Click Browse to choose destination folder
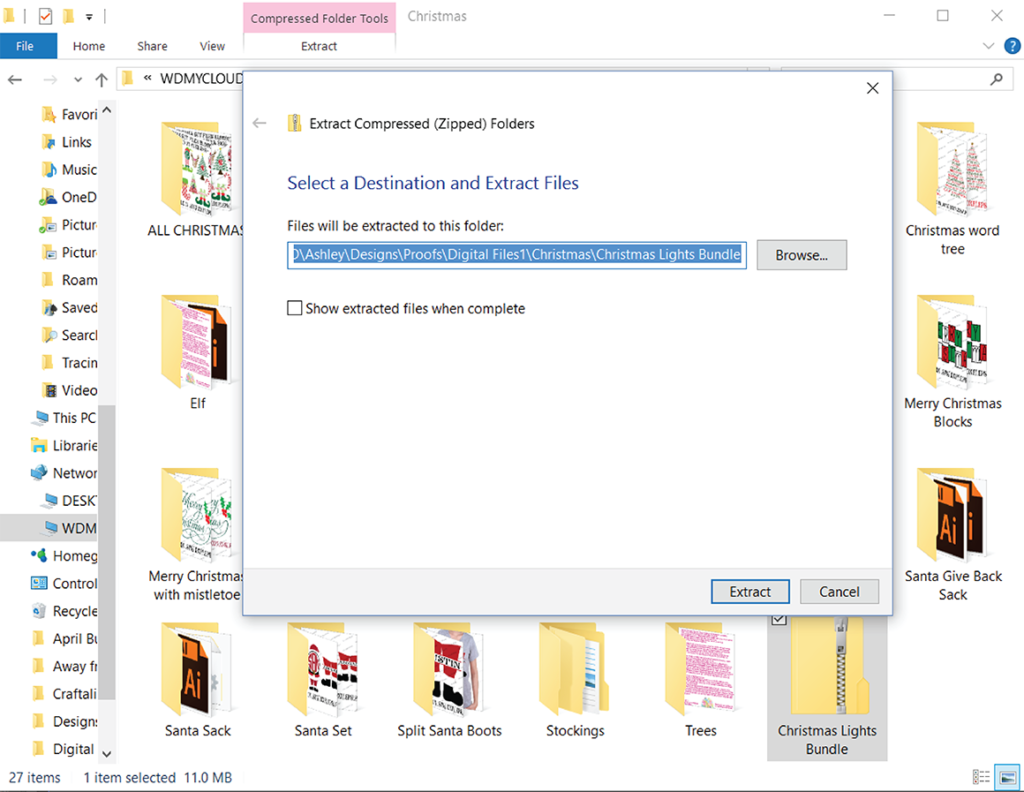Screen dimensions: 1024x792 801,255
